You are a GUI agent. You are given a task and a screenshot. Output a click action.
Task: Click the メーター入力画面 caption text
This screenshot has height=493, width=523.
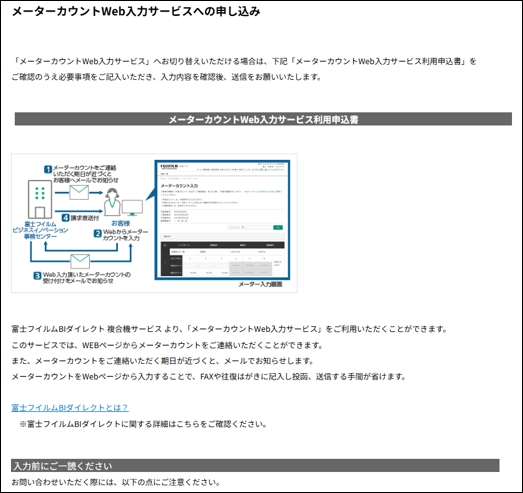tap(260, 284)
